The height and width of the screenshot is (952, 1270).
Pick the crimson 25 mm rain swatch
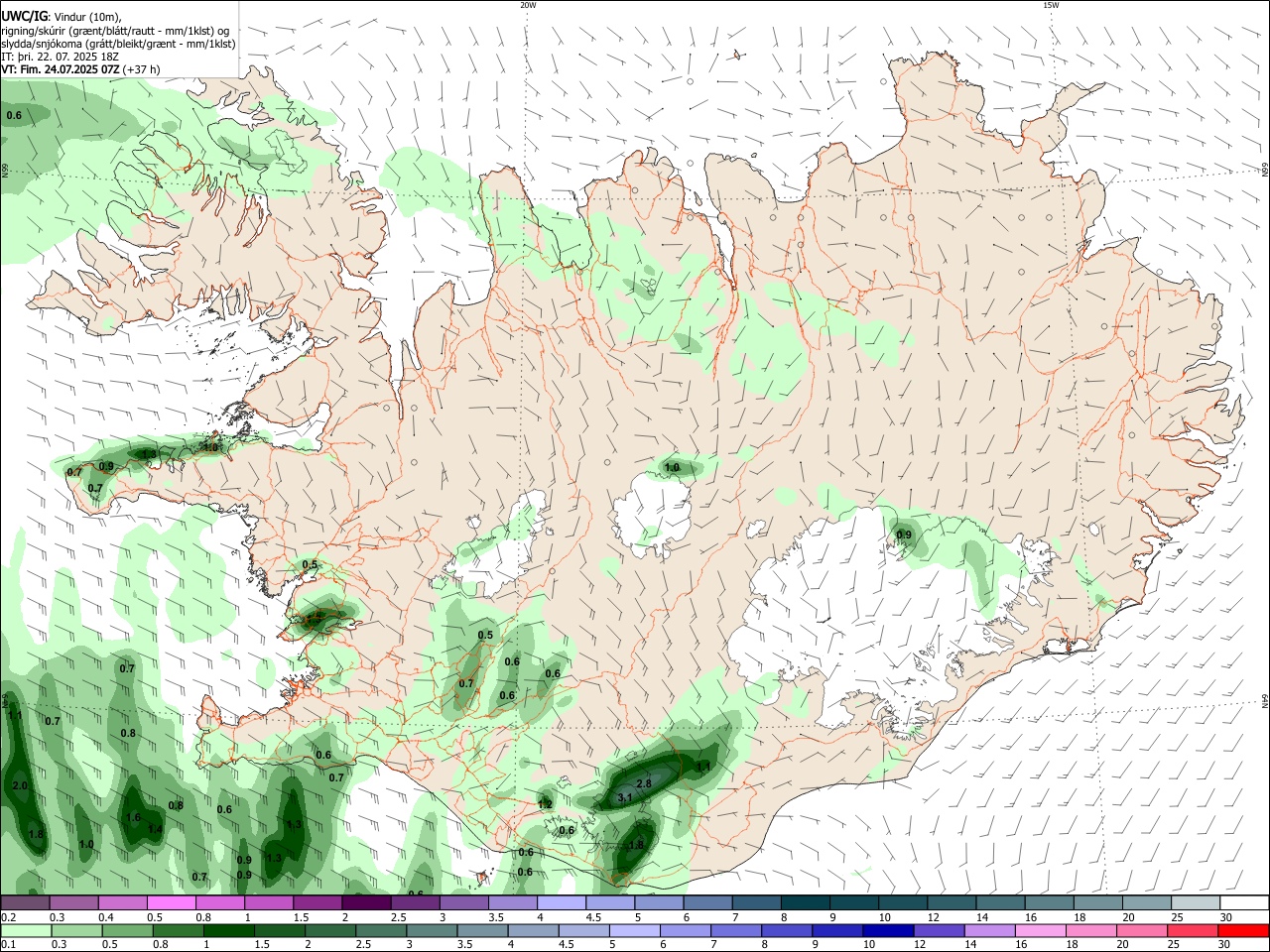1193,930
